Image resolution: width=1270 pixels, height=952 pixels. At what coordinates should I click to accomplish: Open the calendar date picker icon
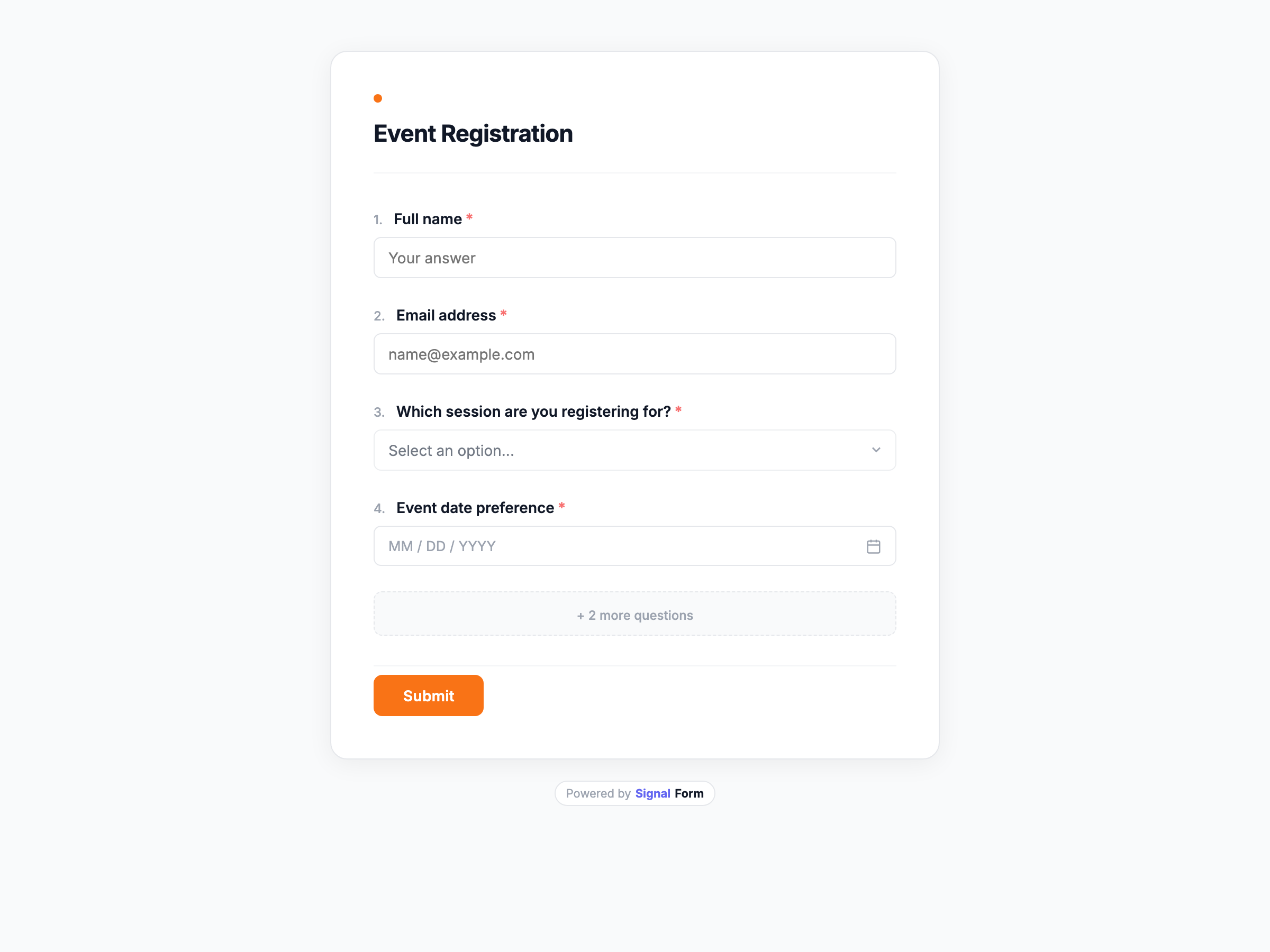coord(873,546)
